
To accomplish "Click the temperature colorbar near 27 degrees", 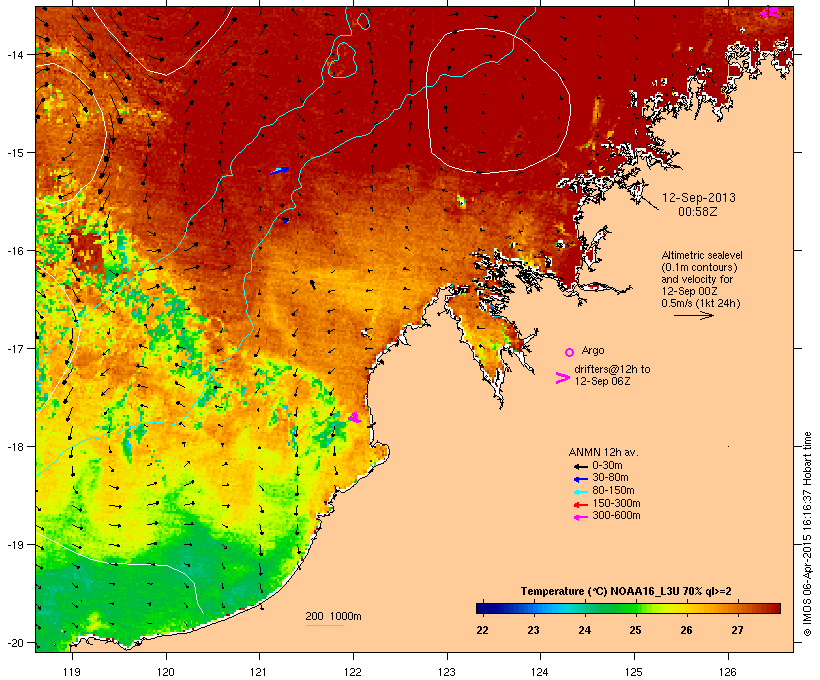I will pos(737,608).
